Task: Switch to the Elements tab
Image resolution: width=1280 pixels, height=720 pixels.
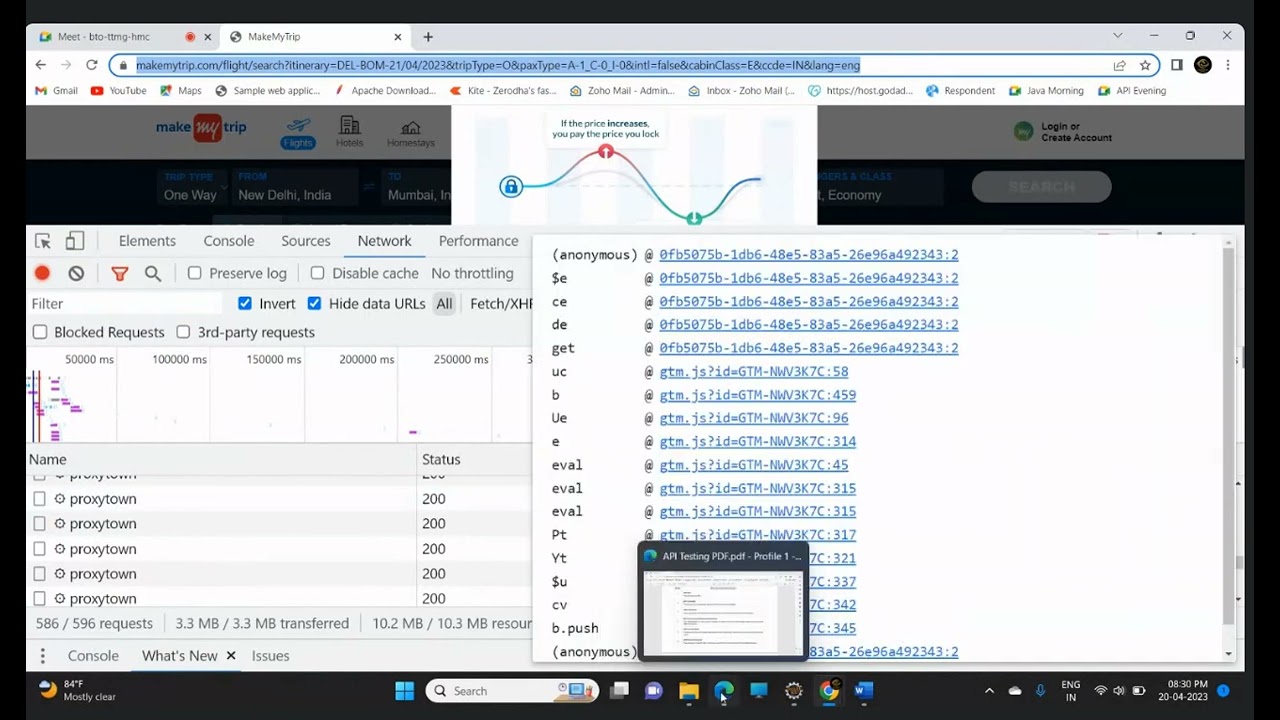Action: tap(147, 241)
